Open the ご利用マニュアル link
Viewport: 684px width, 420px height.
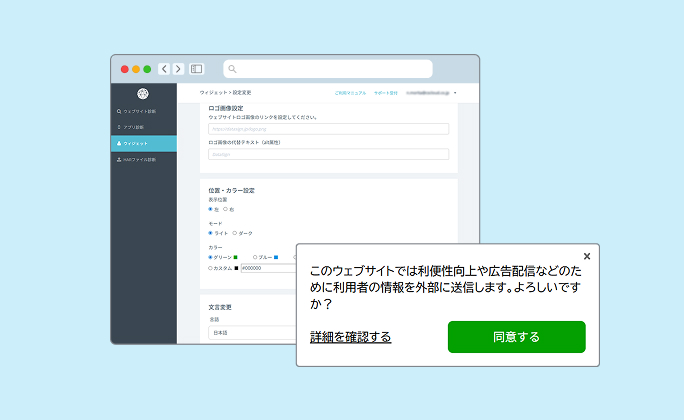(350, 93)
